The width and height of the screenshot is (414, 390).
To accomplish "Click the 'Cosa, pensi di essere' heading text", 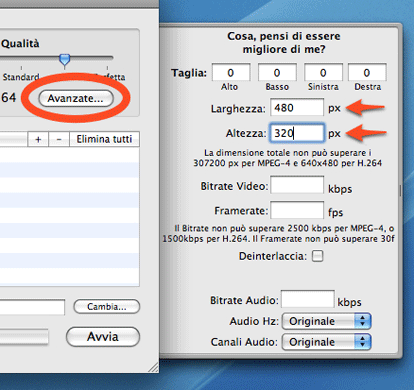I will tap(284, 36).
